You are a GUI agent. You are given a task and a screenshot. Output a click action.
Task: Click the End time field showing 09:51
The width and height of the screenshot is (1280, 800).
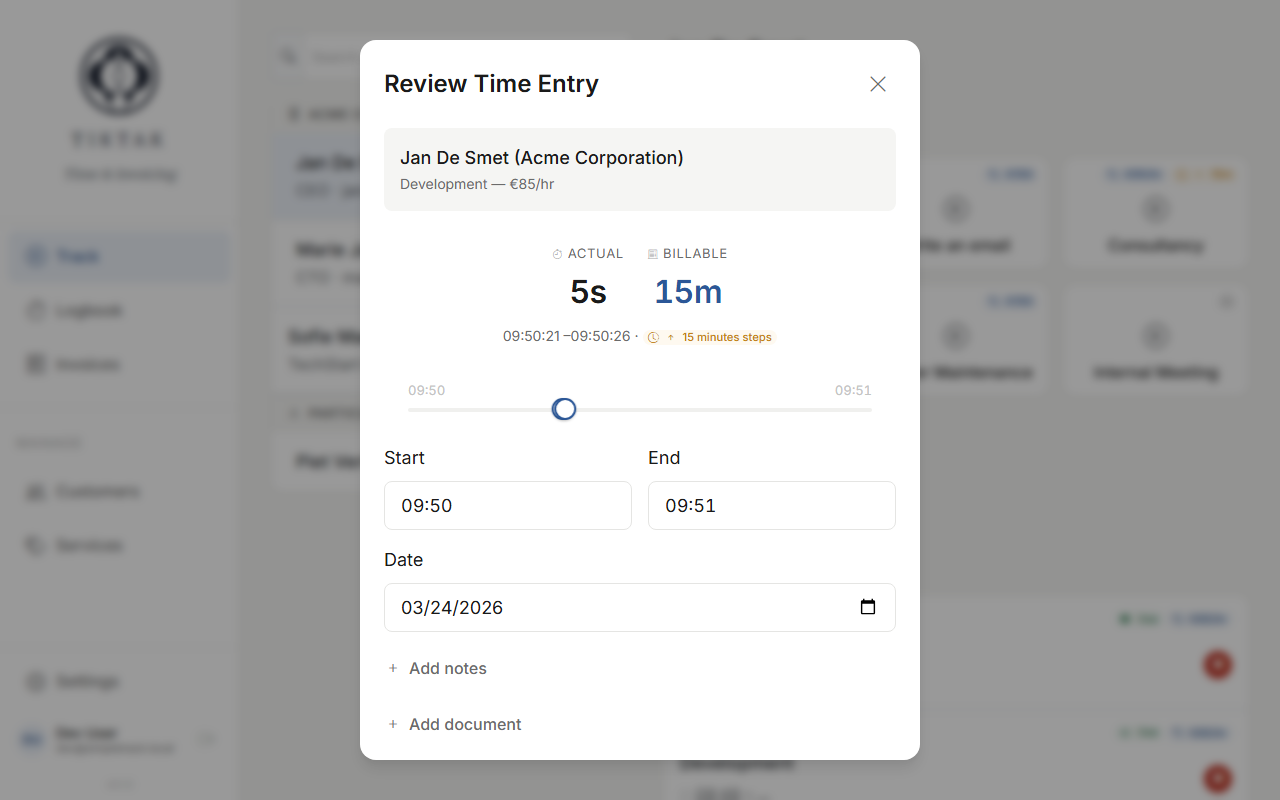pyautogui.click(x=771, y=505)
